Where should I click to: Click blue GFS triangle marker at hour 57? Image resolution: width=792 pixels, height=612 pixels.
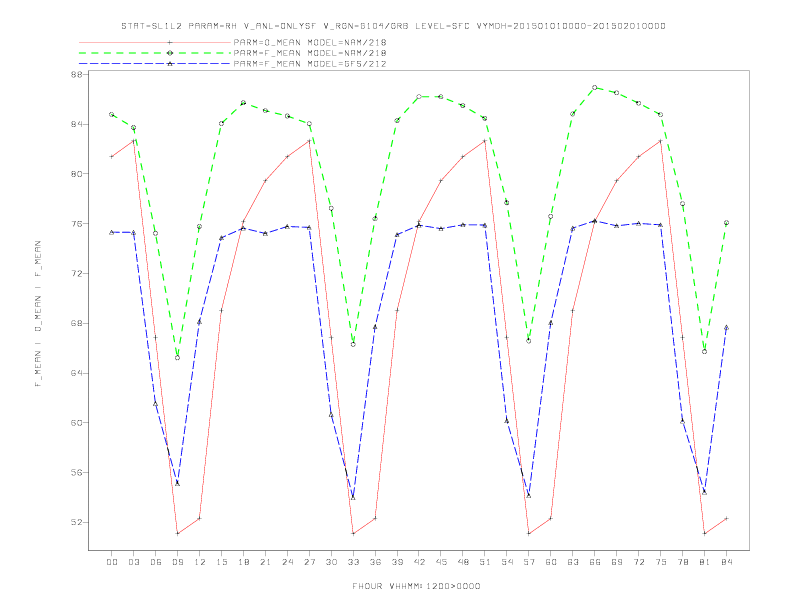(529, 495)
